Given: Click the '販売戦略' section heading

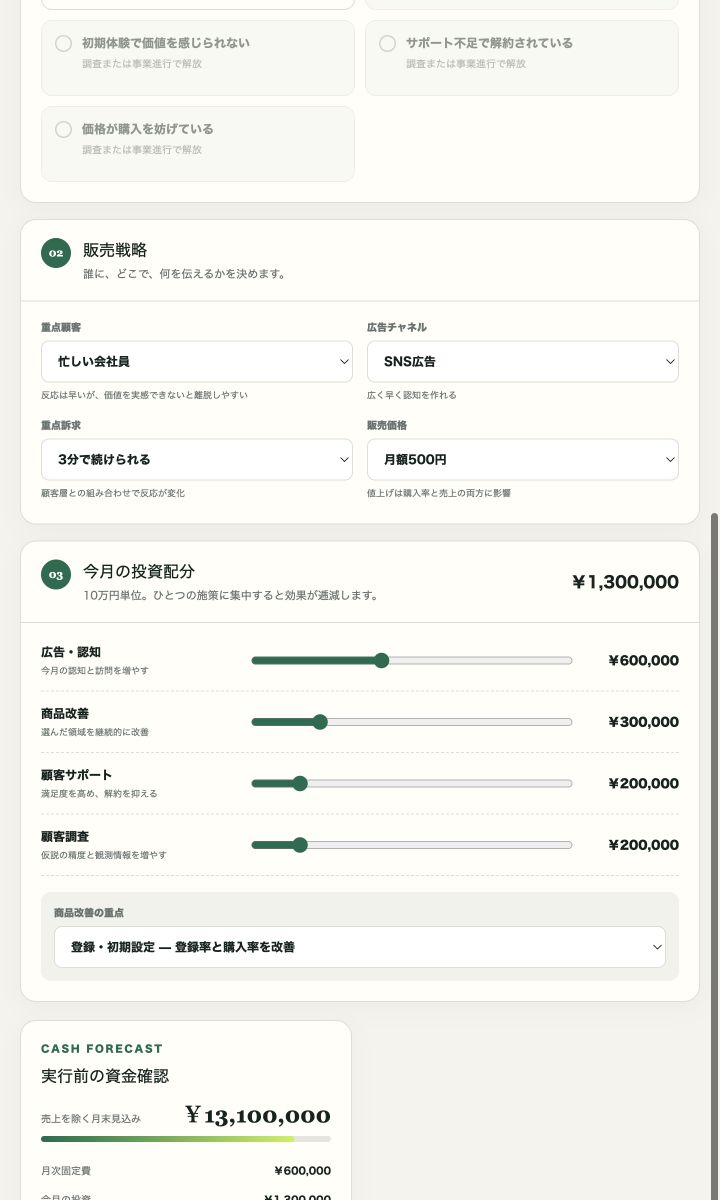Looking at the screenshot, I should (x=115, y=250).
